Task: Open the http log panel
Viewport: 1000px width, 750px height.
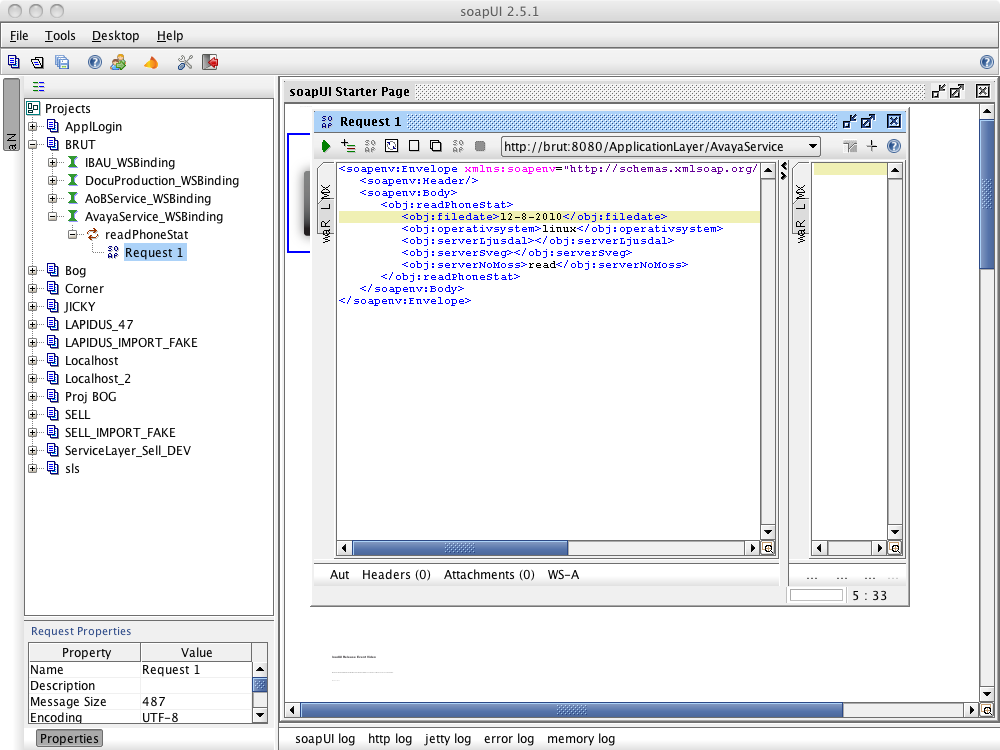Action: pos(389,739)
